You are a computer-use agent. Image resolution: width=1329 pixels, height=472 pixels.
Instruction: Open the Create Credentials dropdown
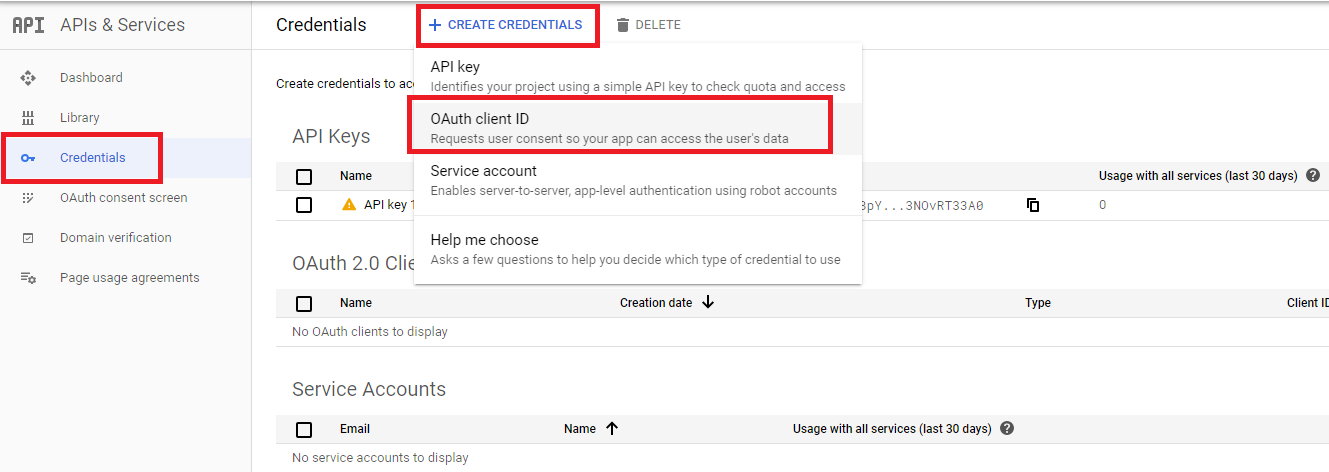tap(505, 25)
